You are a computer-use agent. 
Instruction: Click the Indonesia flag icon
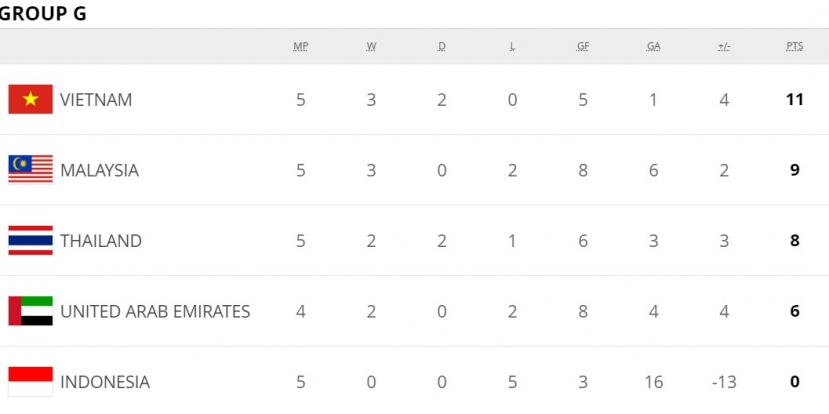coord(31,382)
